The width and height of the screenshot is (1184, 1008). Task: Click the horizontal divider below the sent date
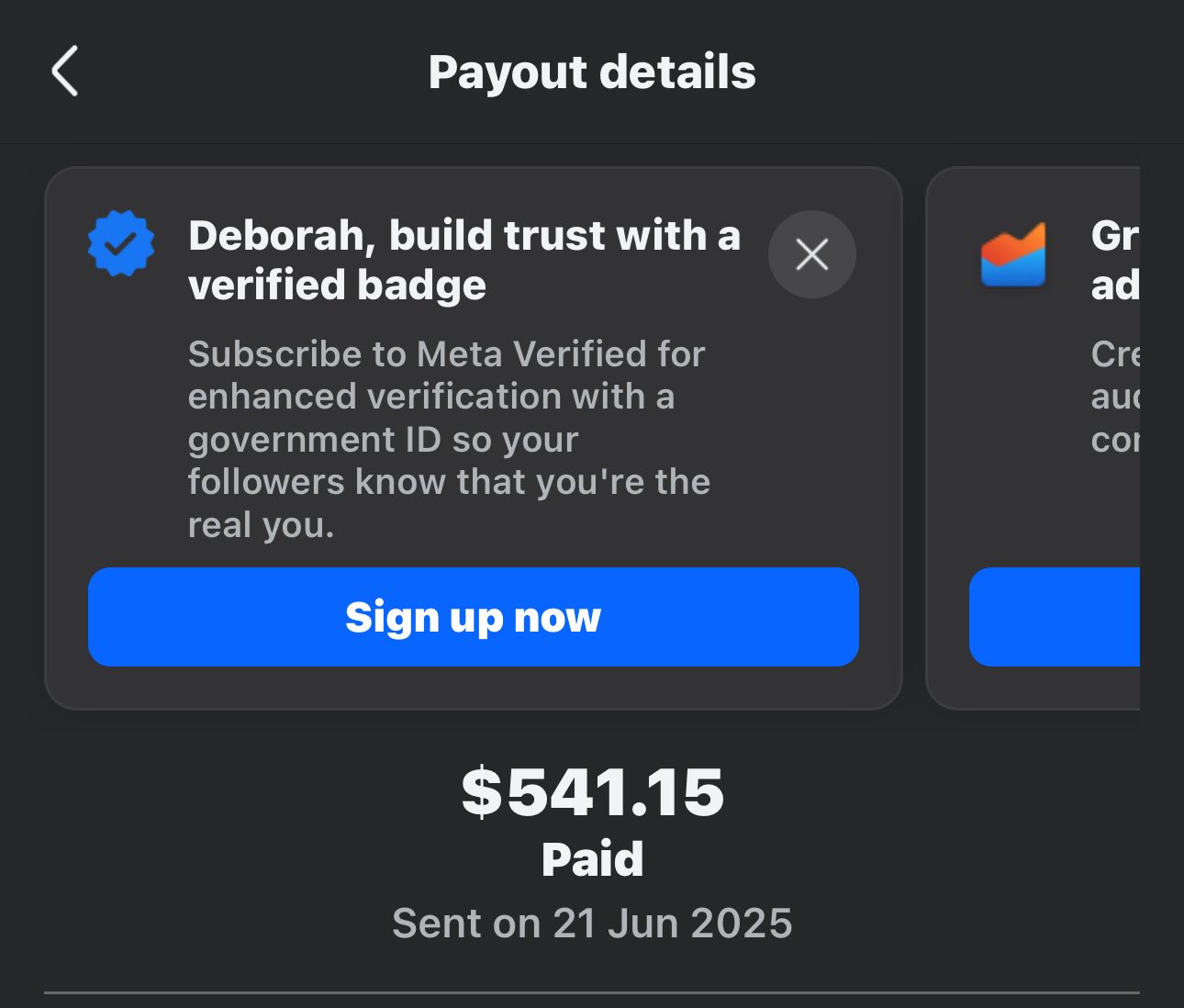pyautogui.click(x=592, y=992)
